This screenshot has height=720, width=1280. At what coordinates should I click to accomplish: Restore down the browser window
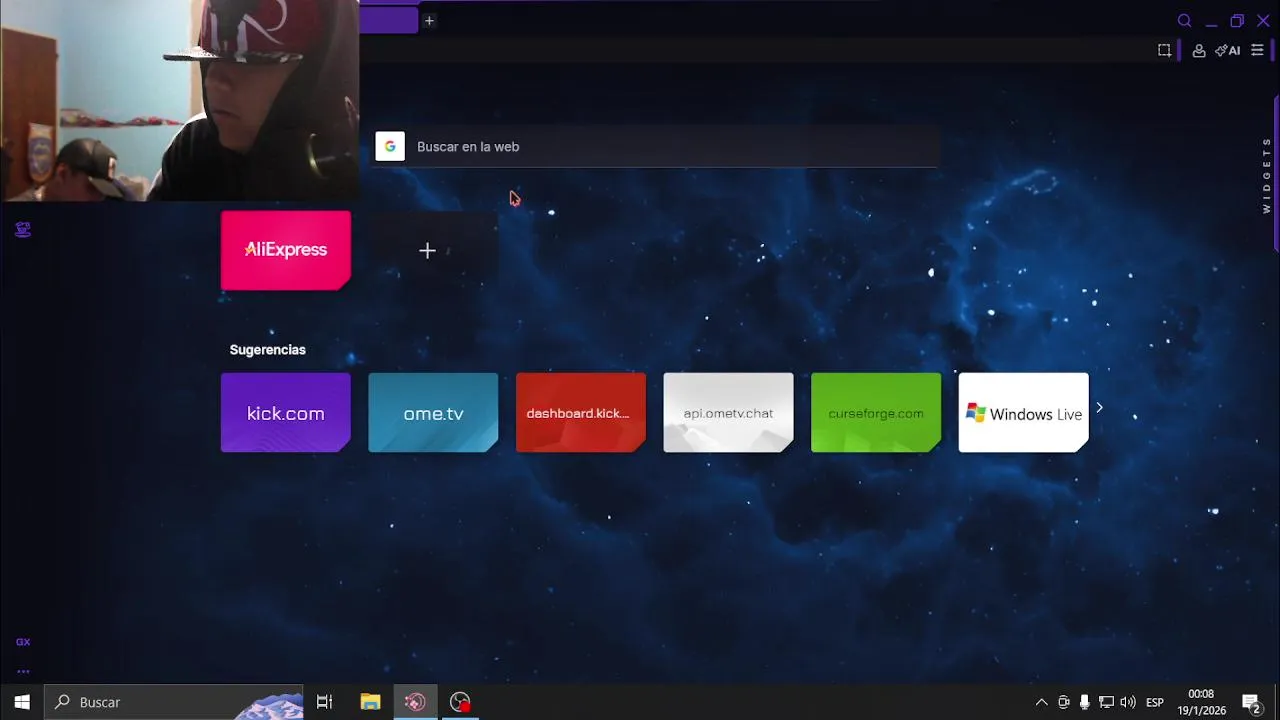pyautogui.click(x=1237, y=21)
